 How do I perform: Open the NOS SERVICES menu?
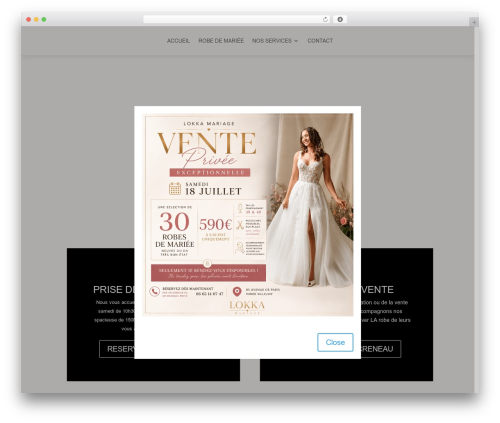click(272, 41)
